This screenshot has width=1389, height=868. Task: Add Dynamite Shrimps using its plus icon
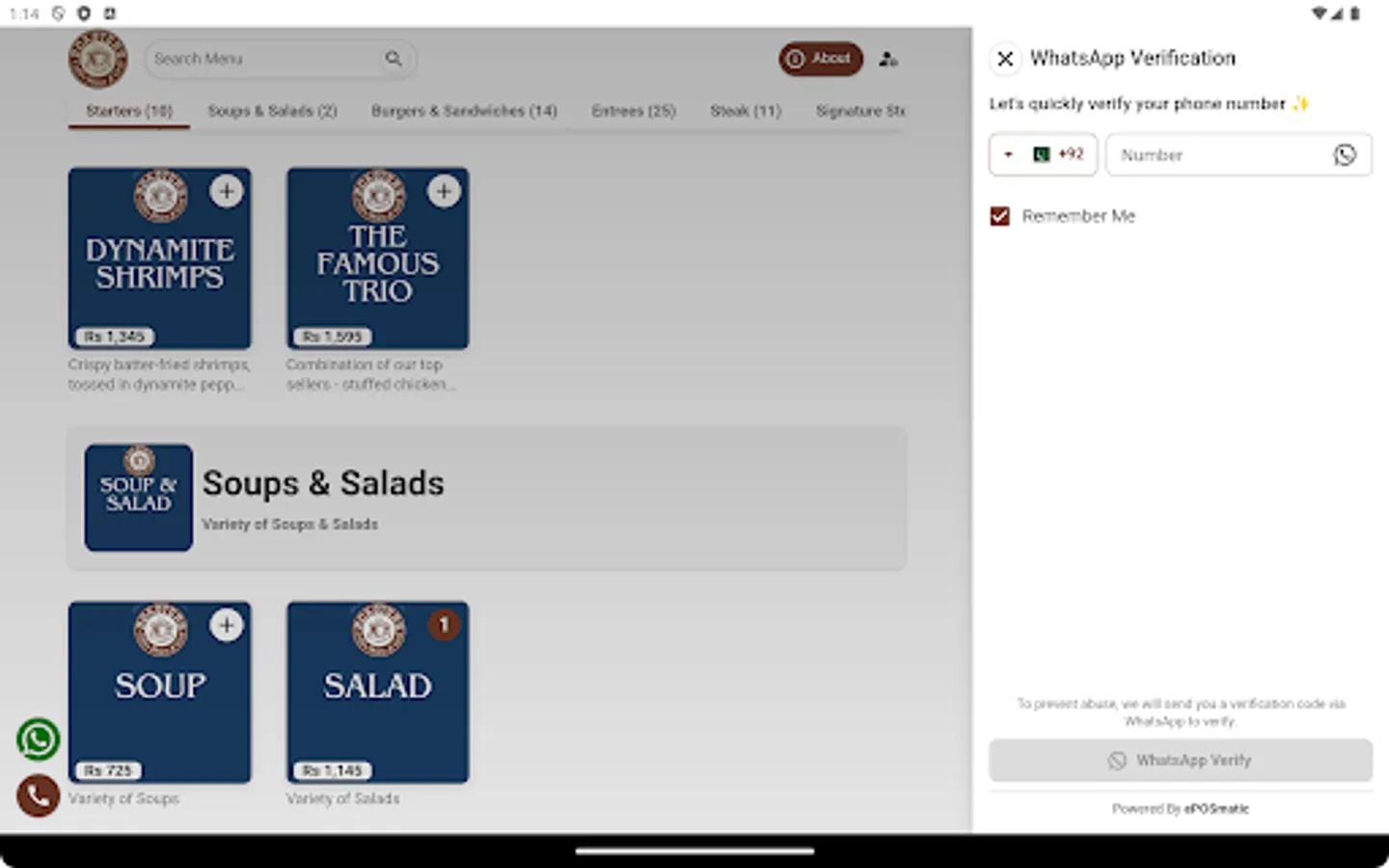click(227, 192)
